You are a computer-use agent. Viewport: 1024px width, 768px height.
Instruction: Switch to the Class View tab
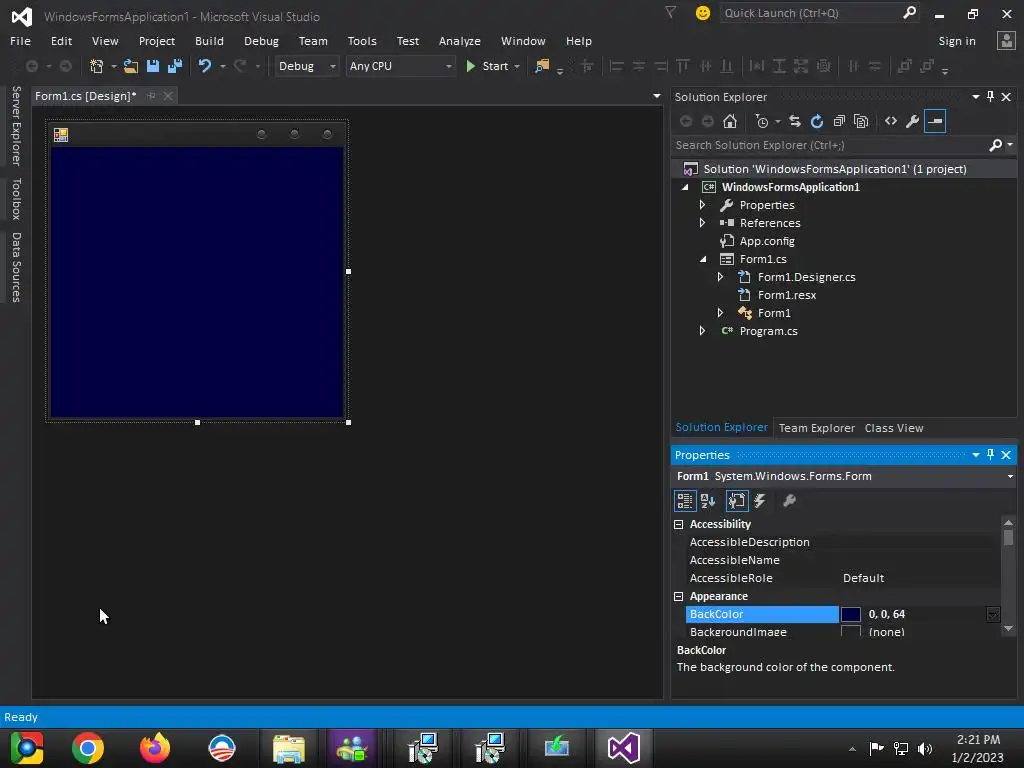pyautogui.click(x=893, y=428)
